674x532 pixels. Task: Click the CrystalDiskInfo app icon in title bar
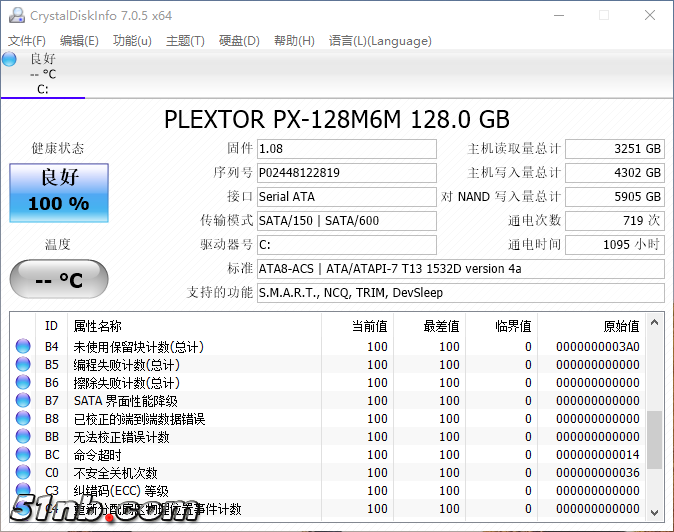click(x=17, y=15)
